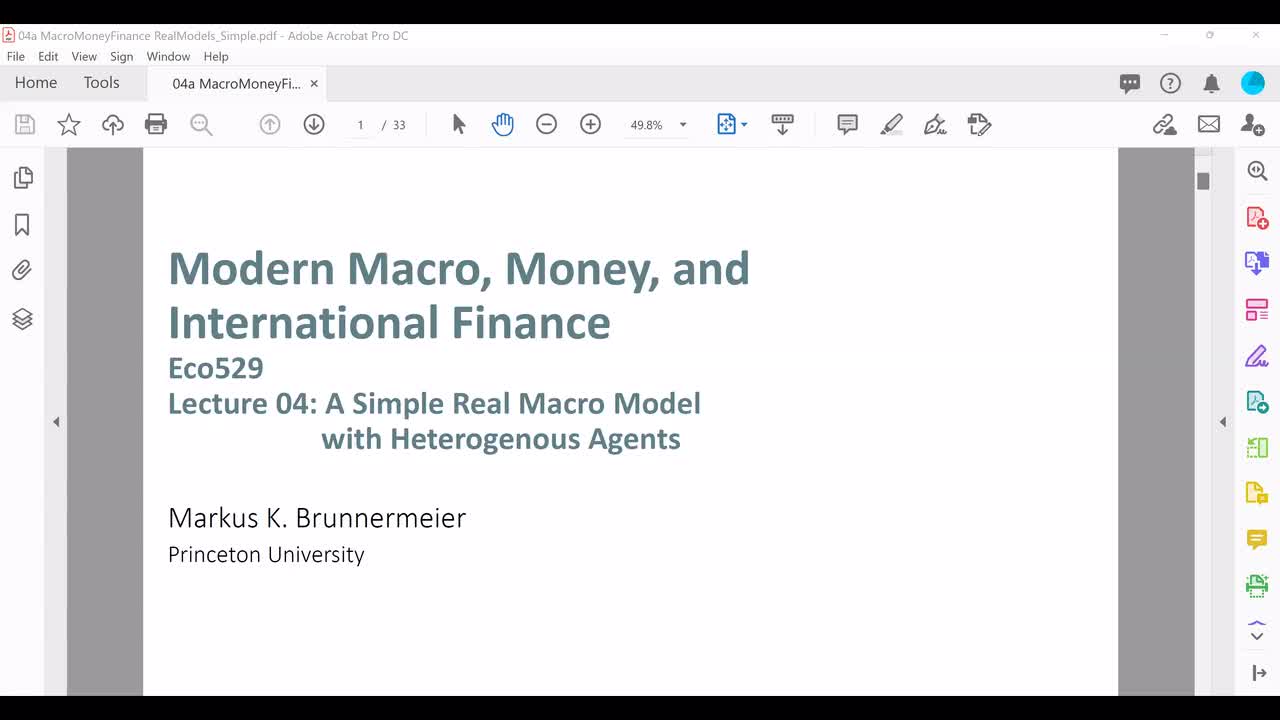Open the Organize Pages tool in right pane
Viewport: 1280px width, 720px height.
tap(1257, 310)
